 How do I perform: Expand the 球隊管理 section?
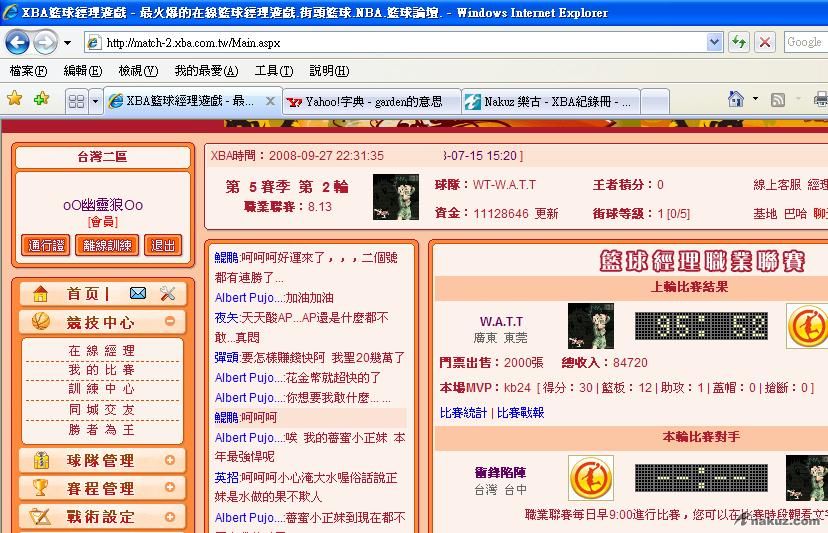[170, 461]
